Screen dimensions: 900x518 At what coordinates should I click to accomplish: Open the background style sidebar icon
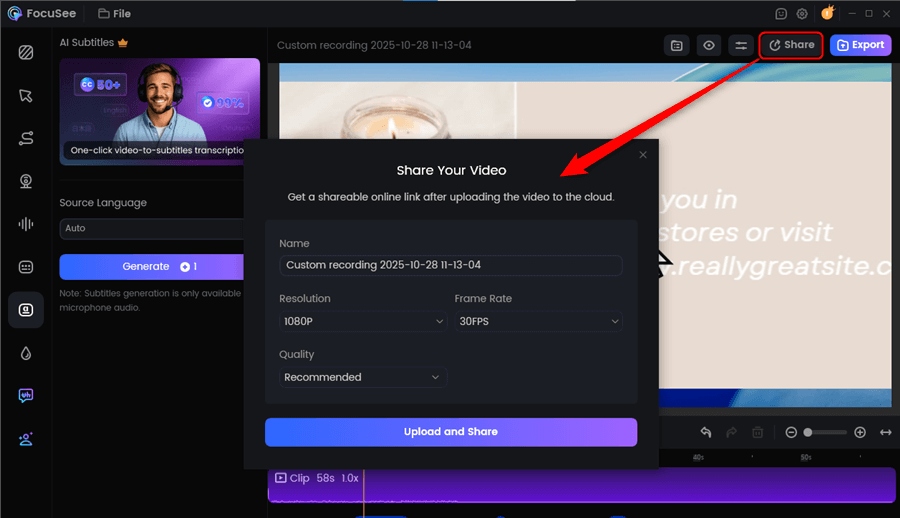coord(26,52)
